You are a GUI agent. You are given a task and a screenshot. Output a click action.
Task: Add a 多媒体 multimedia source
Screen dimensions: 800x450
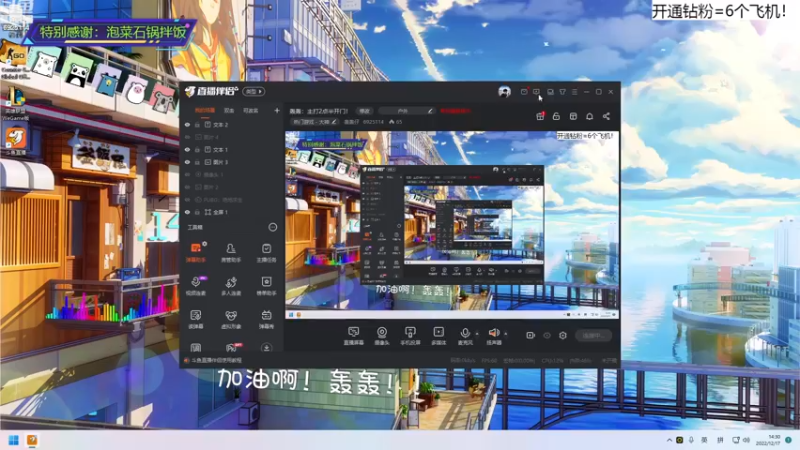438,336
